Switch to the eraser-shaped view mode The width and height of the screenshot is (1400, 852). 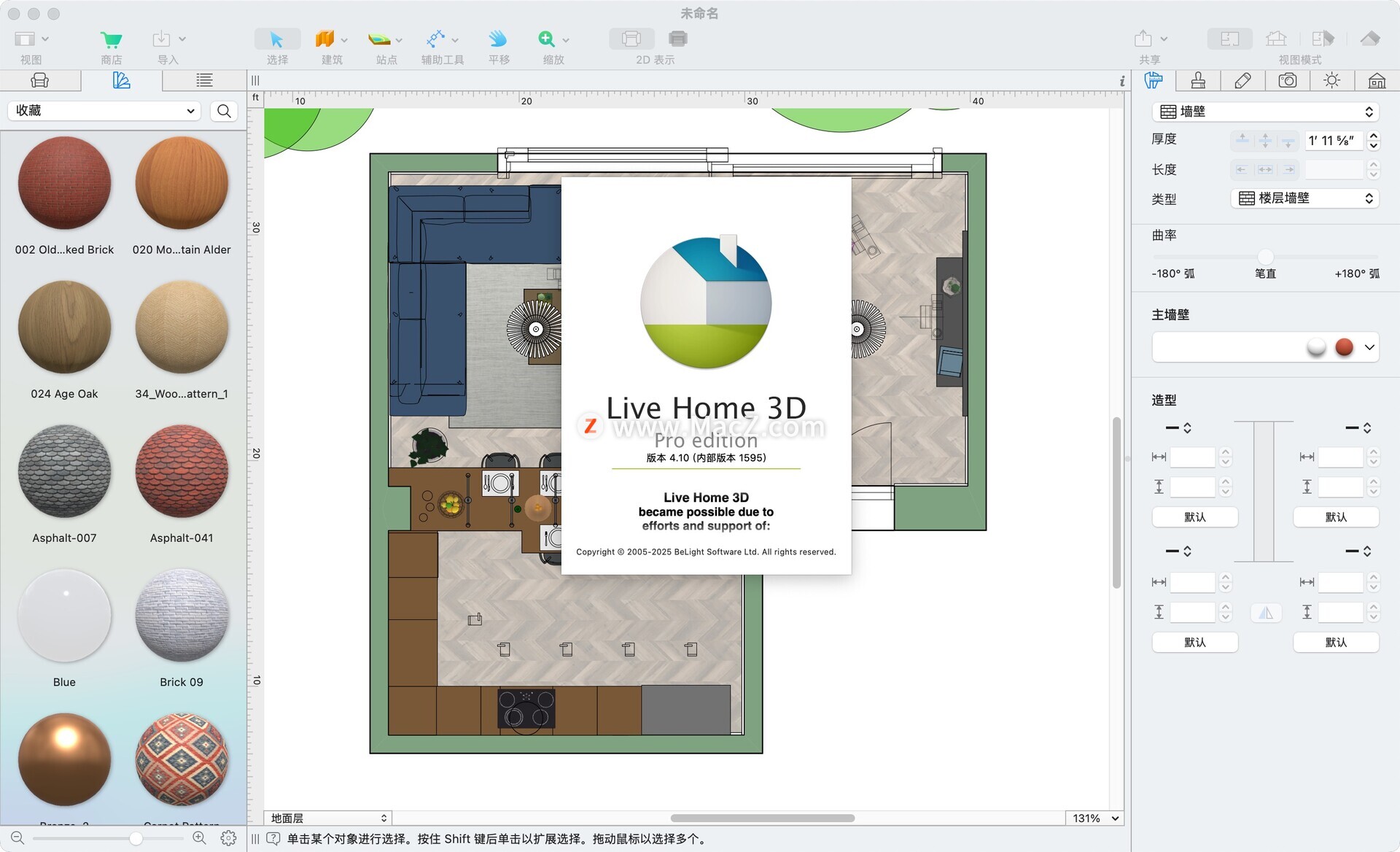pyautogui.click(x=1370, y=39)
